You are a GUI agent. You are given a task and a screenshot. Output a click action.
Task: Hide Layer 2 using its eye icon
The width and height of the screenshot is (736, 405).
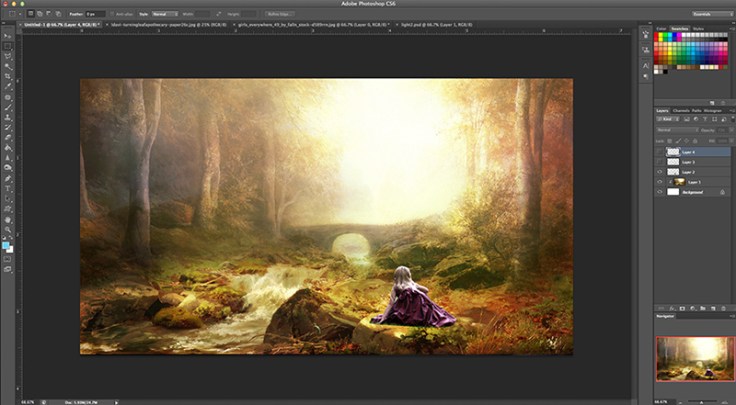pos(658,172)
